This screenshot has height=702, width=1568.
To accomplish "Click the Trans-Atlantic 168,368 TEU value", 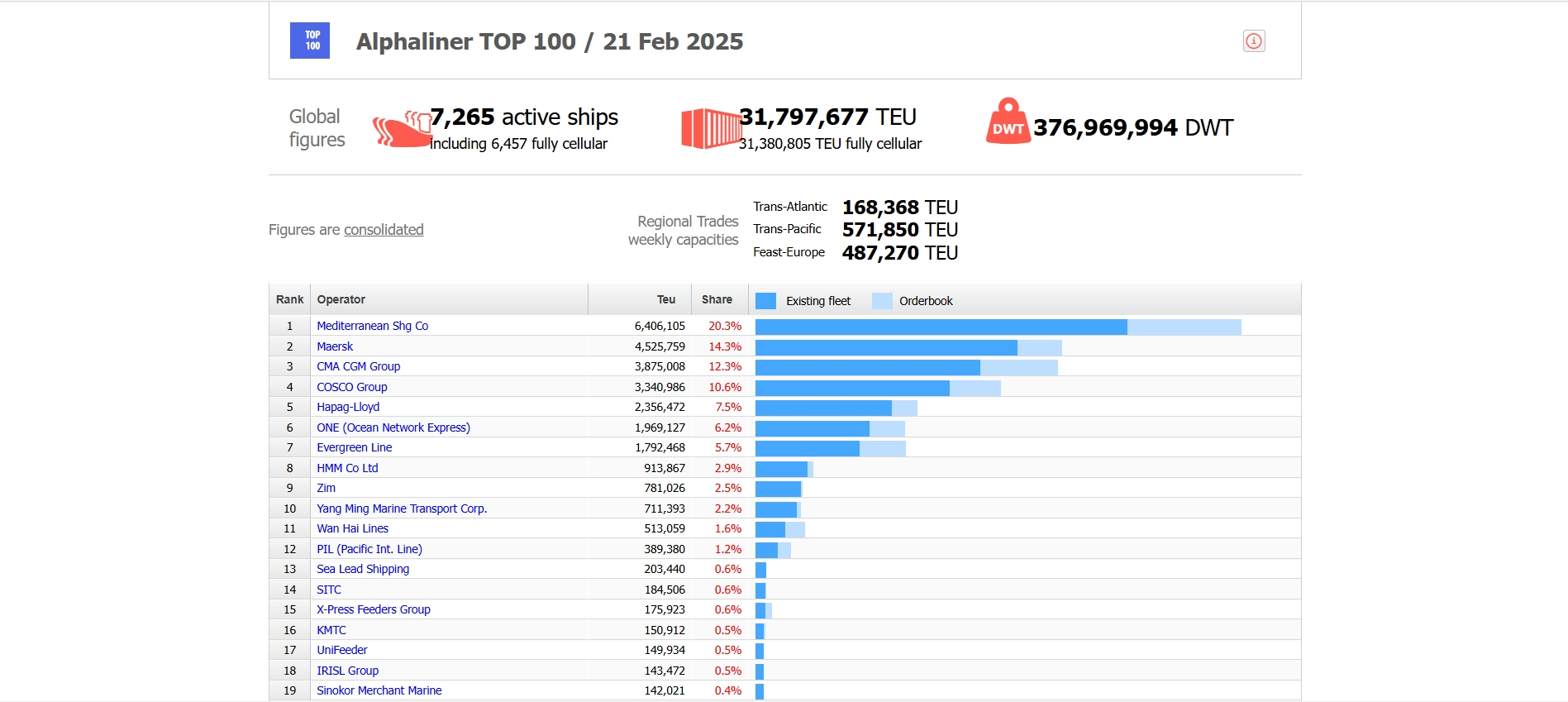I will pos(900,207).
